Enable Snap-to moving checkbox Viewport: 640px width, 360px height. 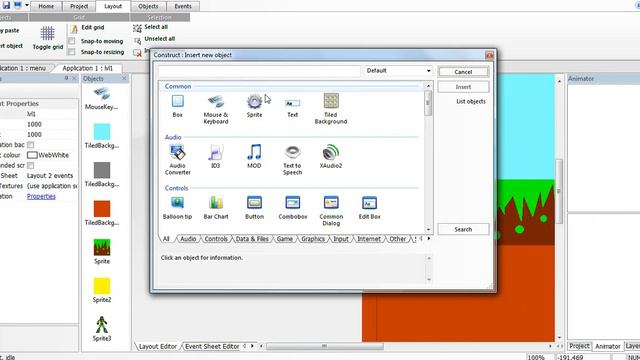(x=71, y=41)
